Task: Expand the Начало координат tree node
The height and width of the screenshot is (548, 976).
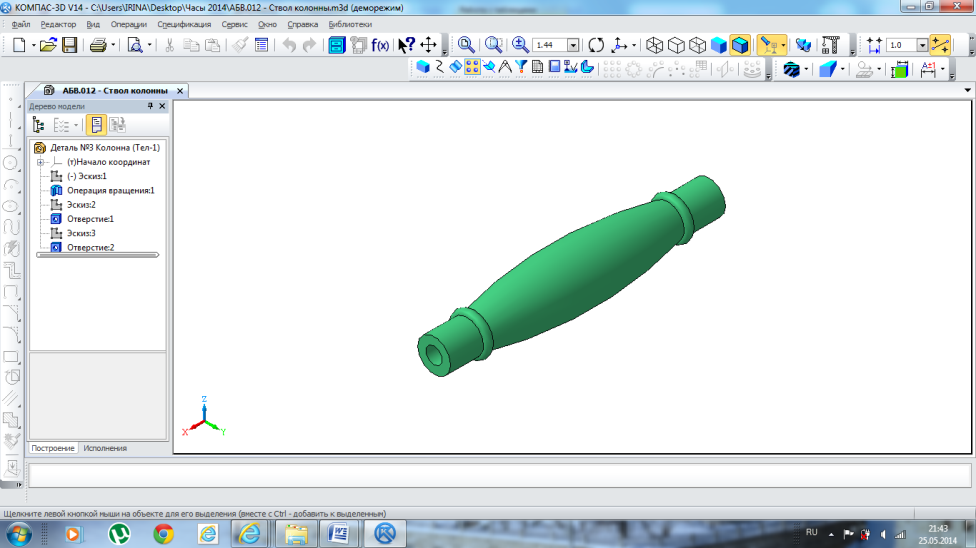Action: tap(41, 162)
